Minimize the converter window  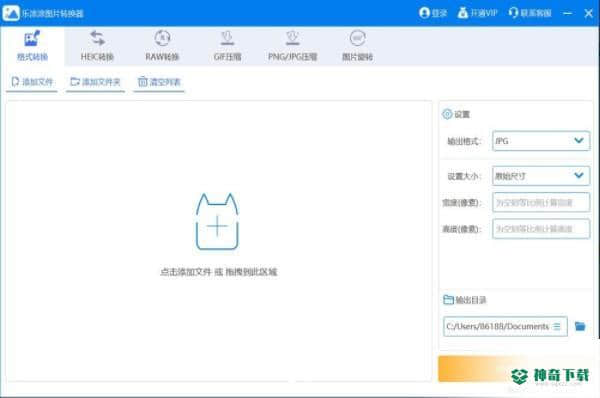click(568, 13)
